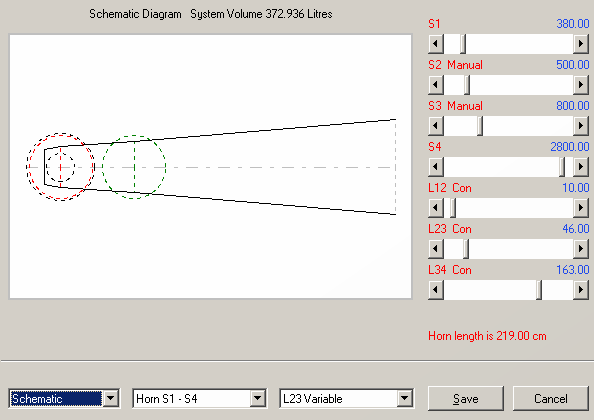Click the Save button
Image resolution: width=594 pixels, height=420 pixels.
466,398
